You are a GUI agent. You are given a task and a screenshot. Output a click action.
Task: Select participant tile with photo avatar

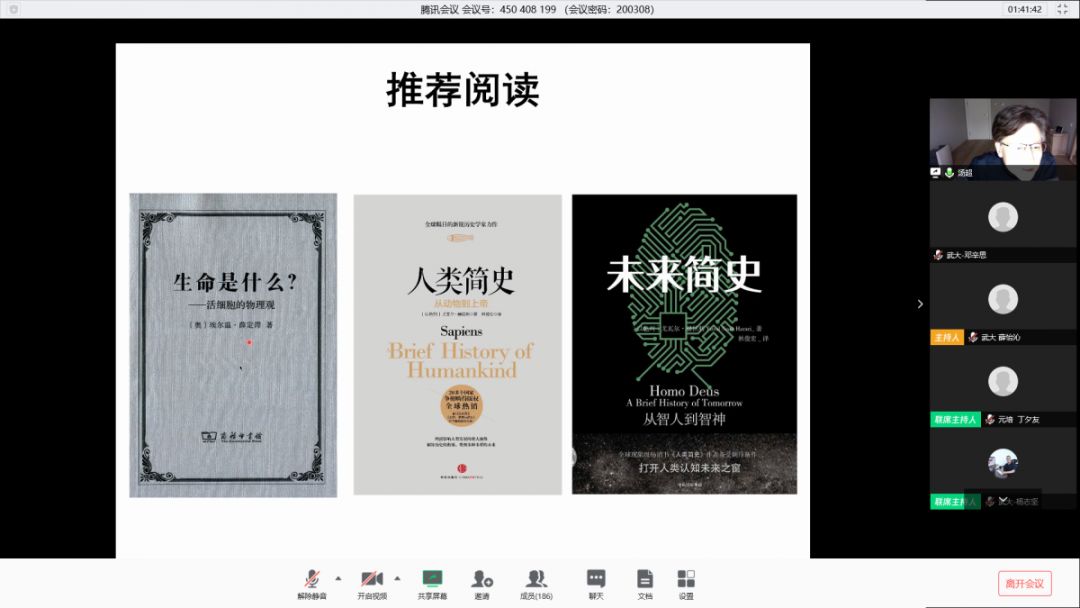point(1003,468)
